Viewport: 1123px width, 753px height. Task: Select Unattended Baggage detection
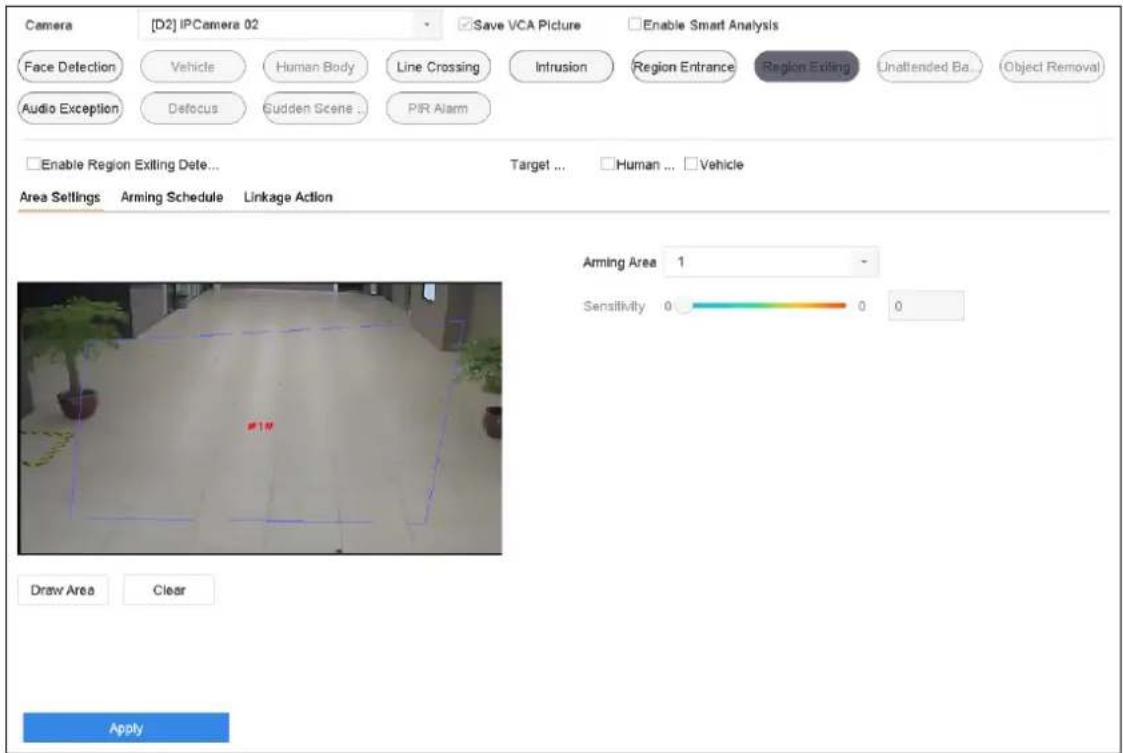(x=929, y=67)
